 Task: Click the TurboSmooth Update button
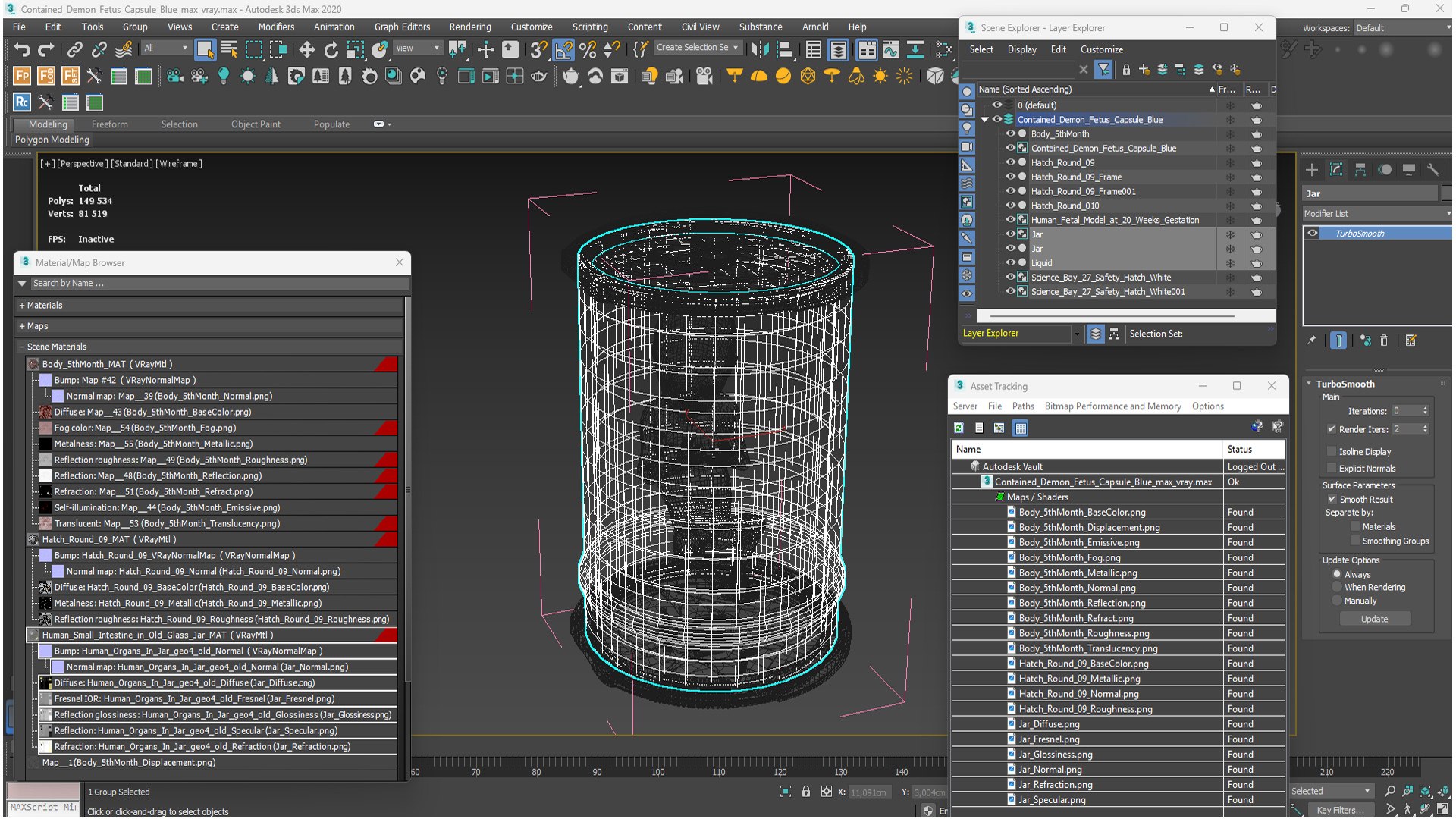(x=1374, y=619)
